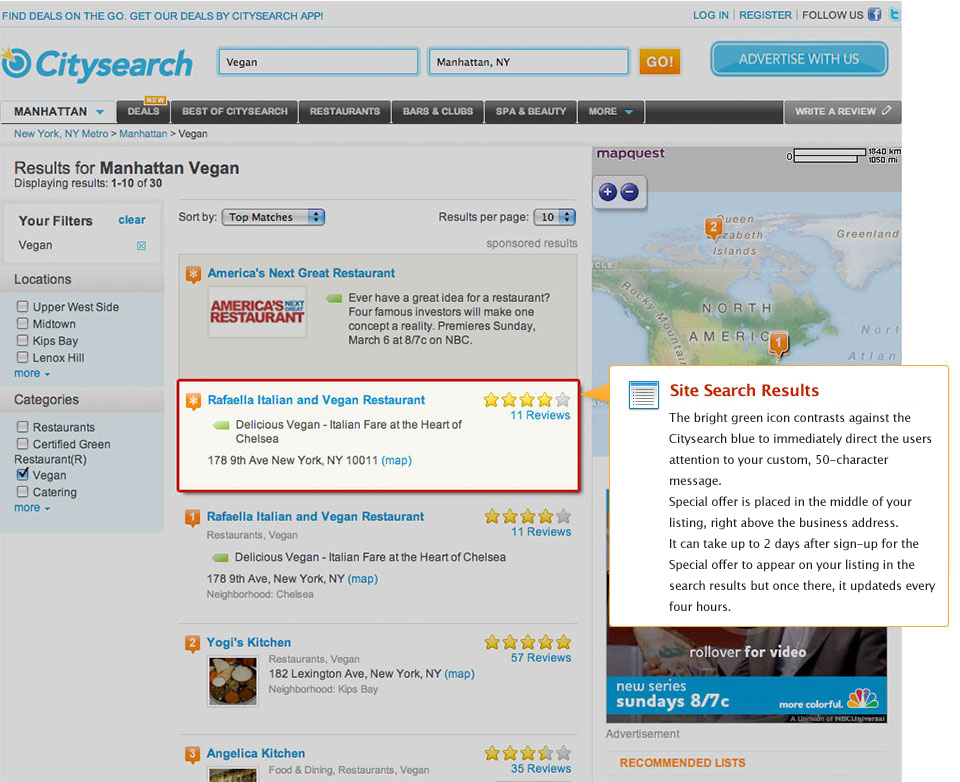The image size is (960, 782).
Task: Open the More navigation dropdown
Action: tap(610, 111)
